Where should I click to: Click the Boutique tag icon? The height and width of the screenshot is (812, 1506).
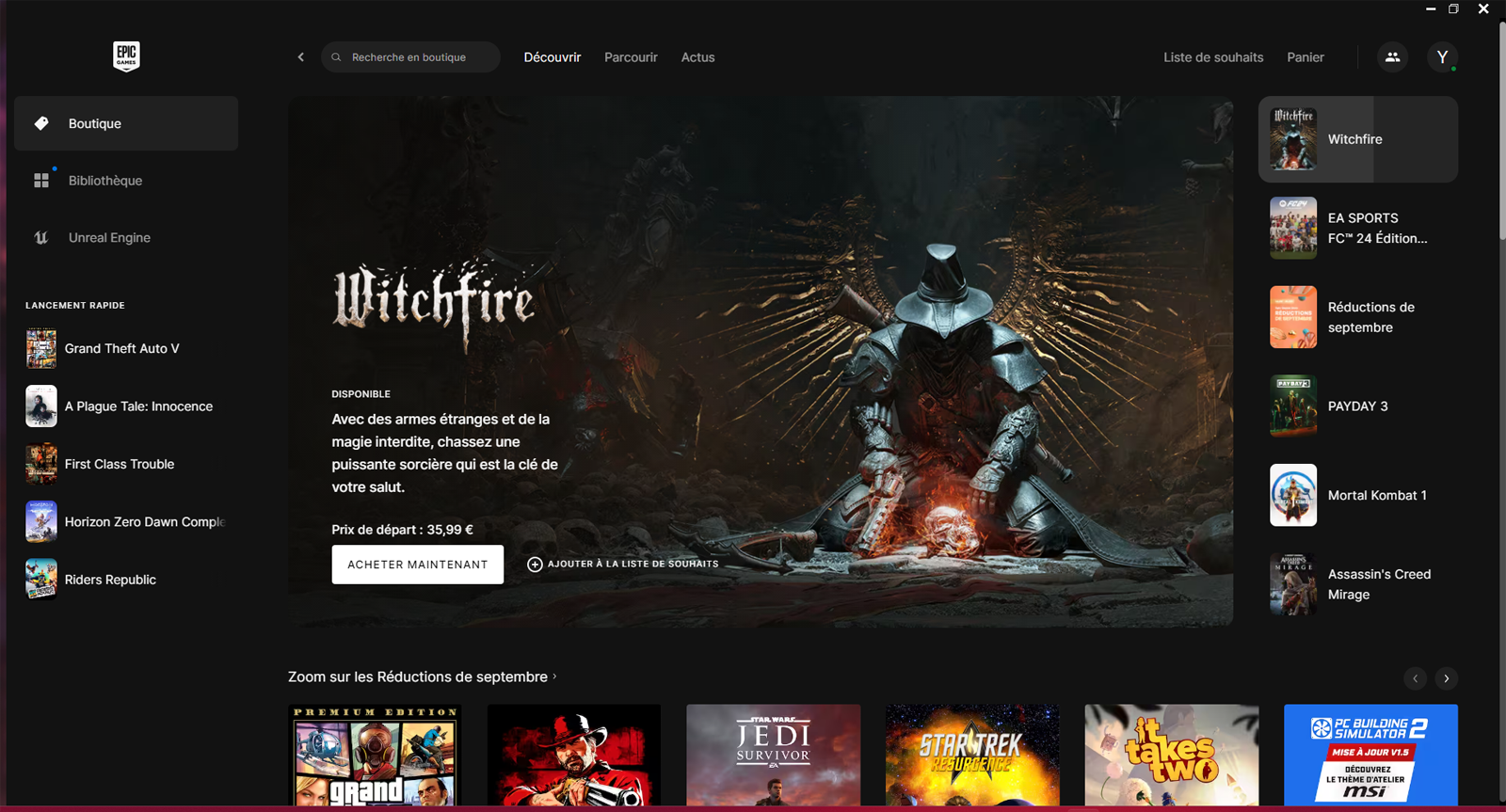click(41, 123)
